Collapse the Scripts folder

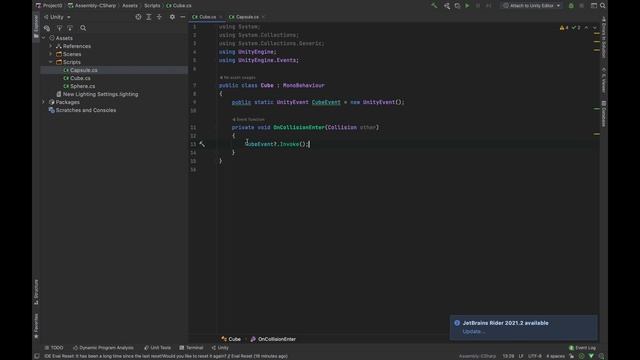[x=51, y=62]
